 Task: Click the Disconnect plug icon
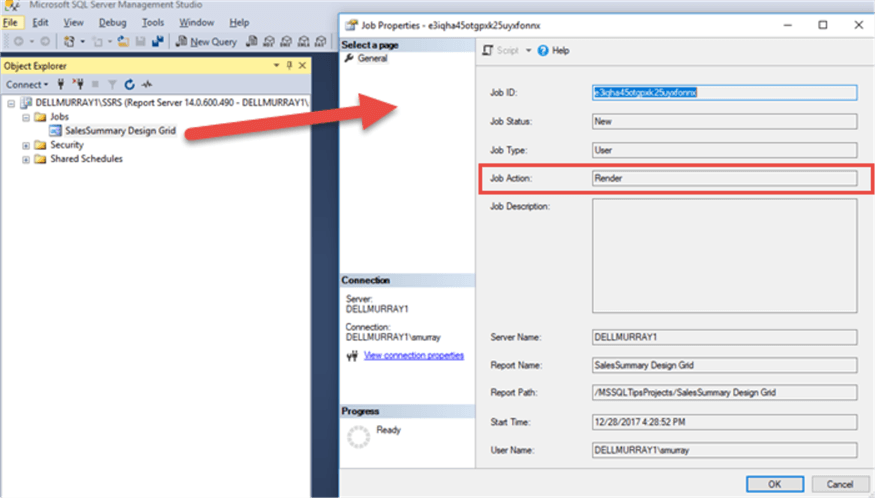[78, 84]
